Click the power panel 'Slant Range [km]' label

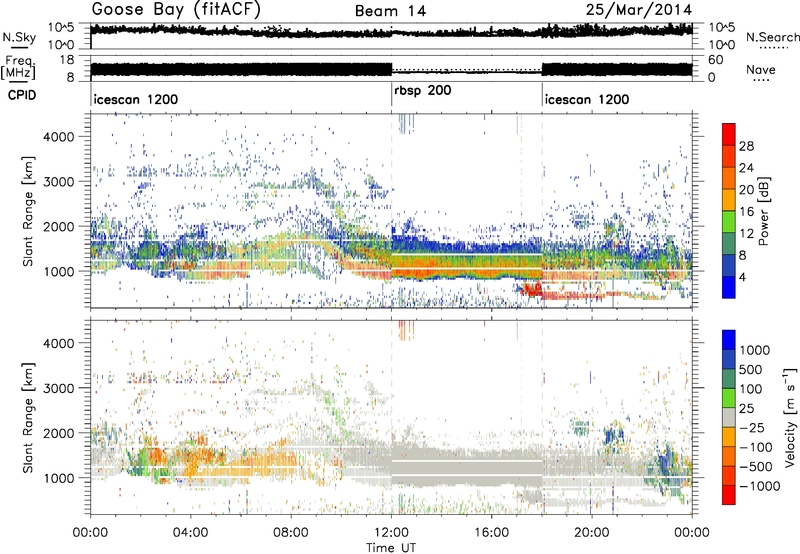click(28, 211)
